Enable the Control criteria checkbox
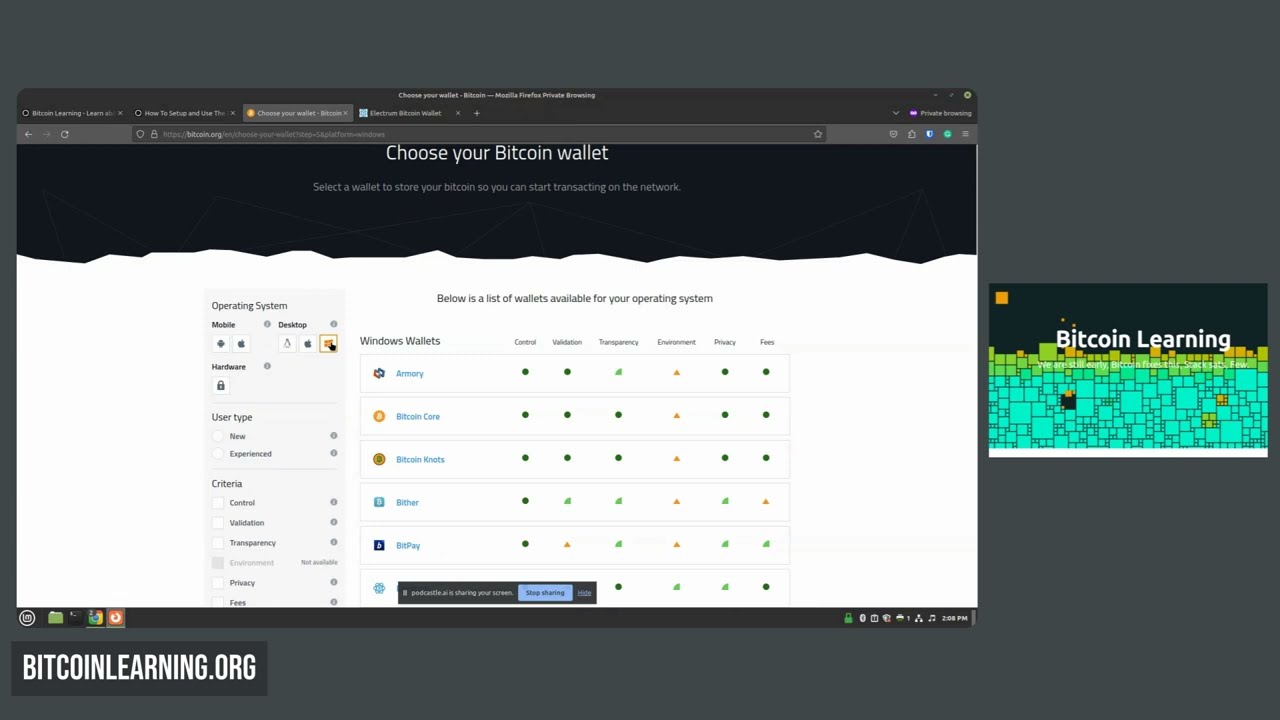Image resolution: width=1280 pixels, height=720 pixels. pyautogui.click(x=218, y=503)
